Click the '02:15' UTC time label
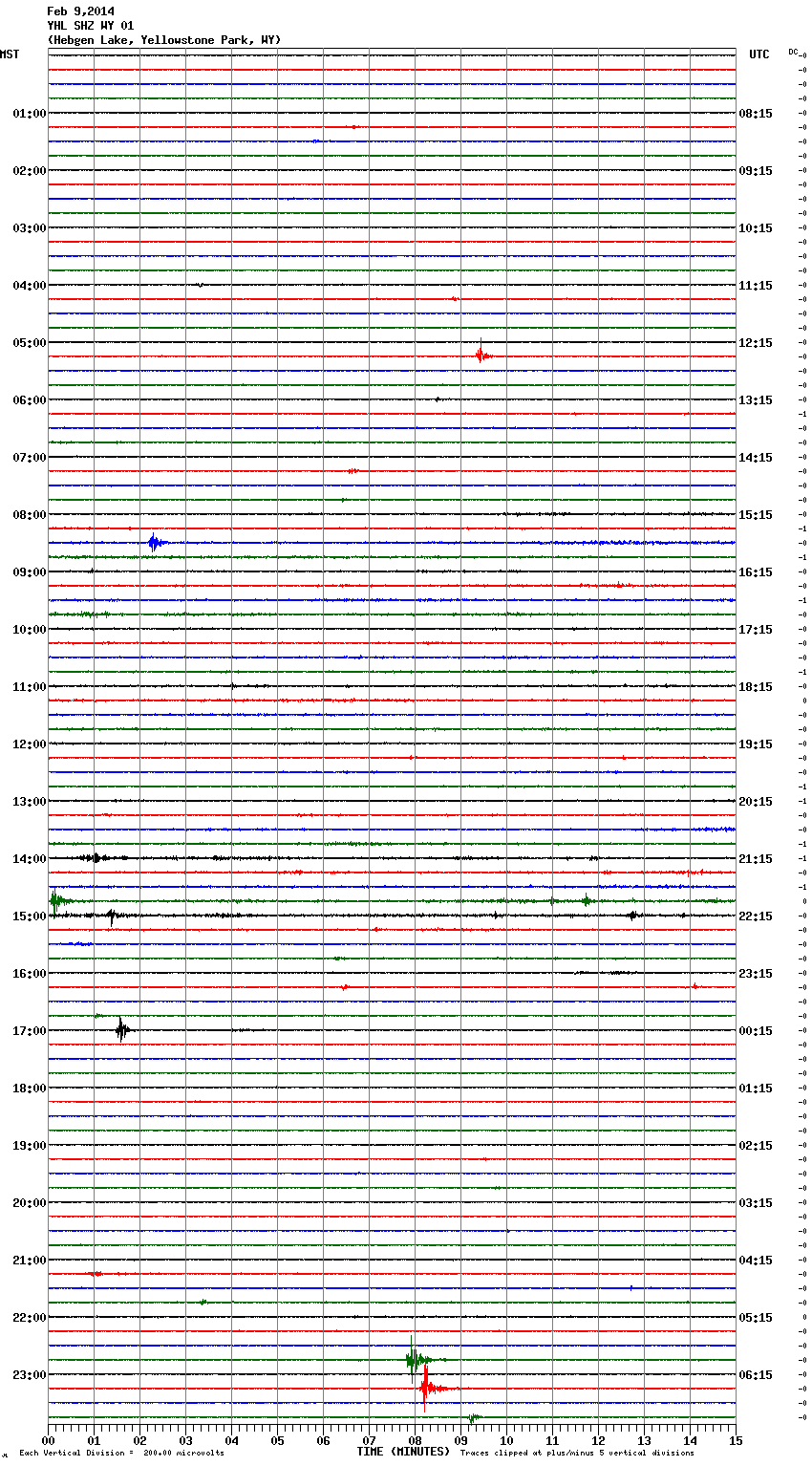The image size is (812, 1466). (x=756, y=1146)
